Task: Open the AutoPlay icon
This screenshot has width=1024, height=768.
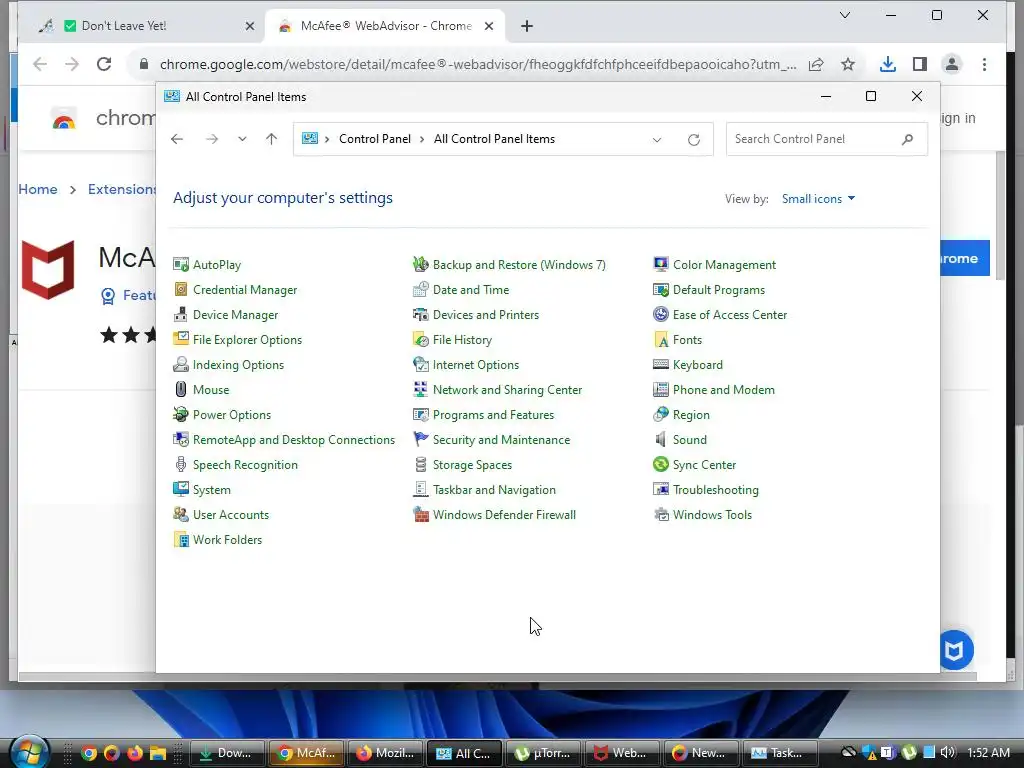Action: coord(181,264)
